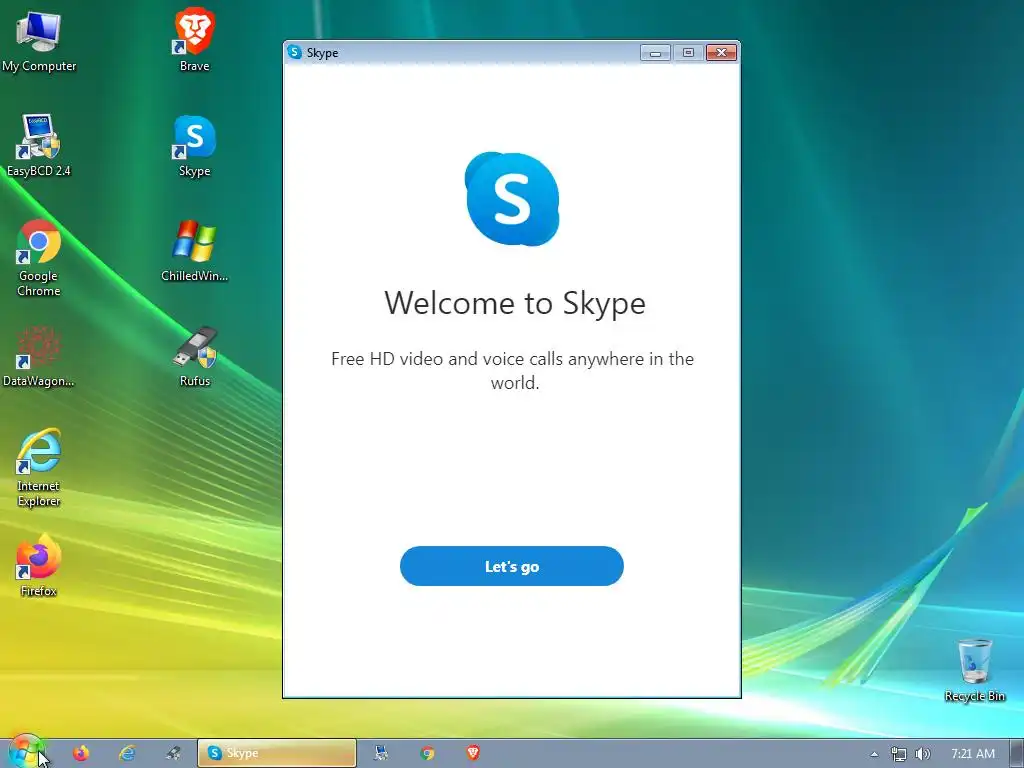Launch Internet Explorer from the taskbar
This screenshot has height=768, width=1024.
(127, 753)
